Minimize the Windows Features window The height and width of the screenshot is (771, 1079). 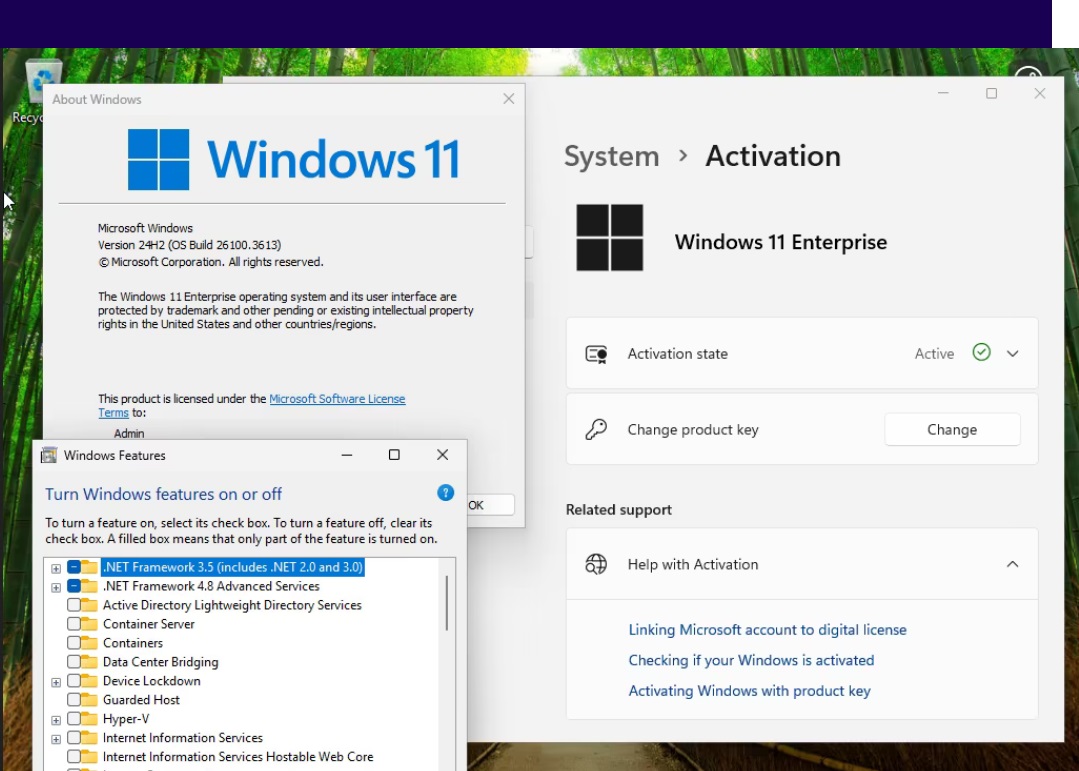tap(347, 455)
